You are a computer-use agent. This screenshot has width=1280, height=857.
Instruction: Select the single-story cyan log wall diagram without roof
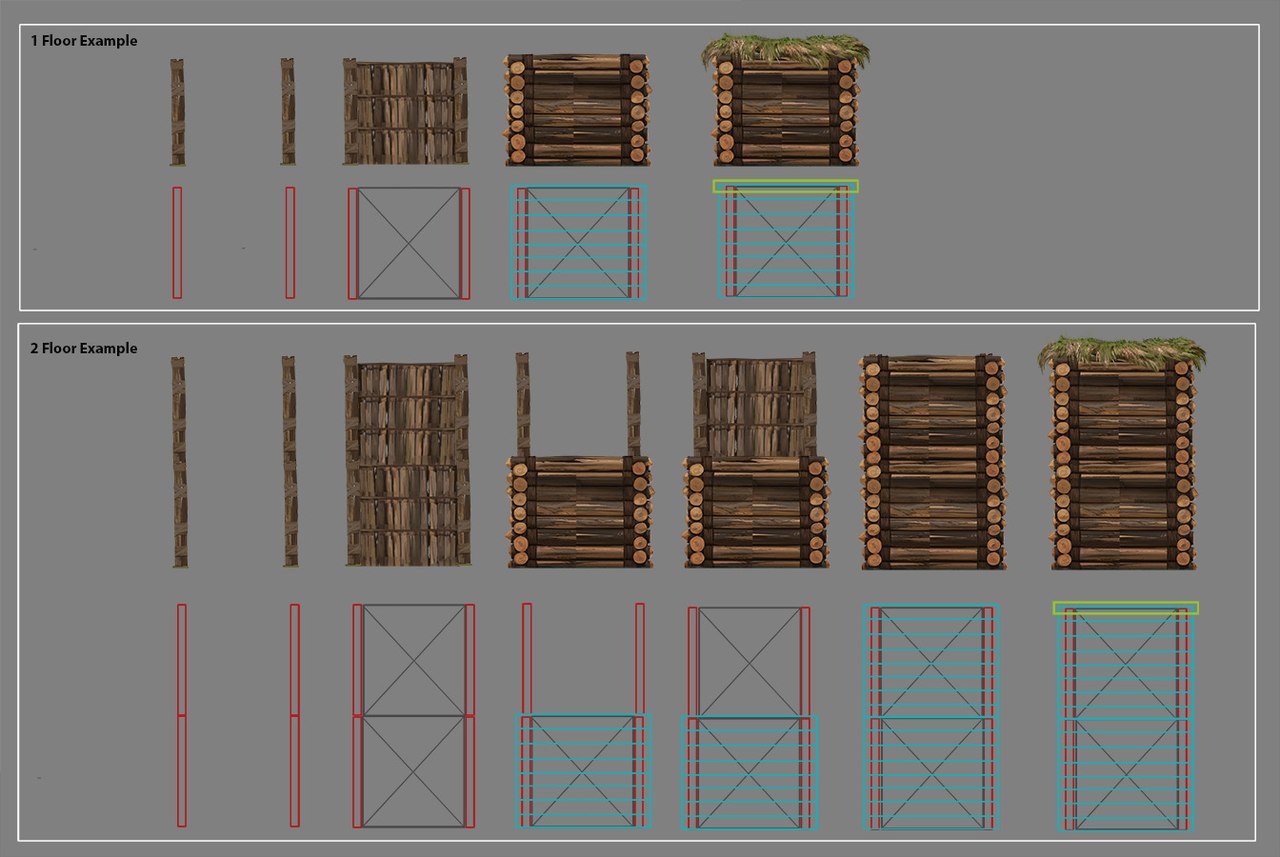point(578,242)
